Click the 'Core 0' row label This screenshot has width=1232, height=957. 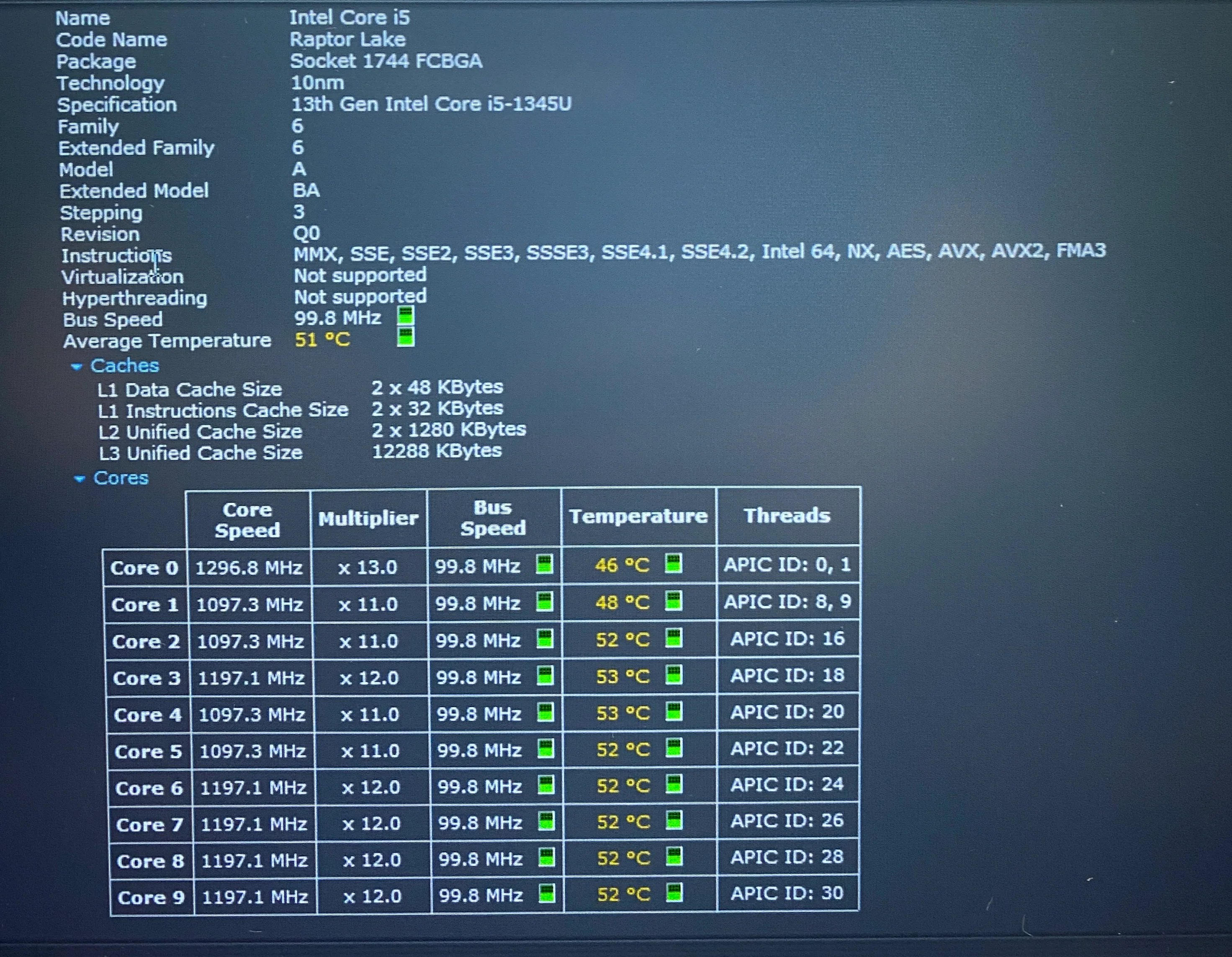(x=145, y=568)
